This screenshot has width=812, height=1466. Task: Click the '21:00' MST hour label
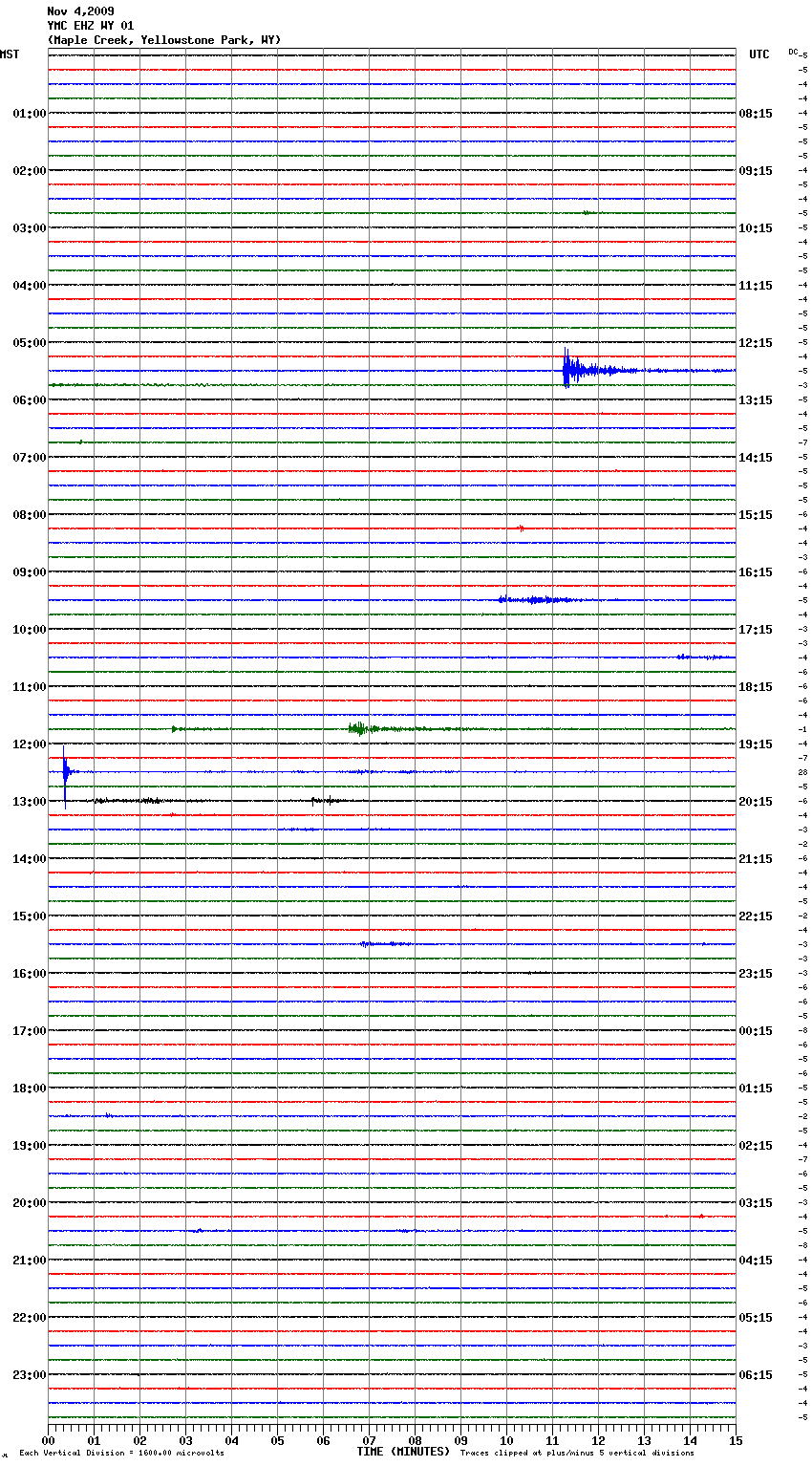pyautogui.click(x=30, y=1261)
